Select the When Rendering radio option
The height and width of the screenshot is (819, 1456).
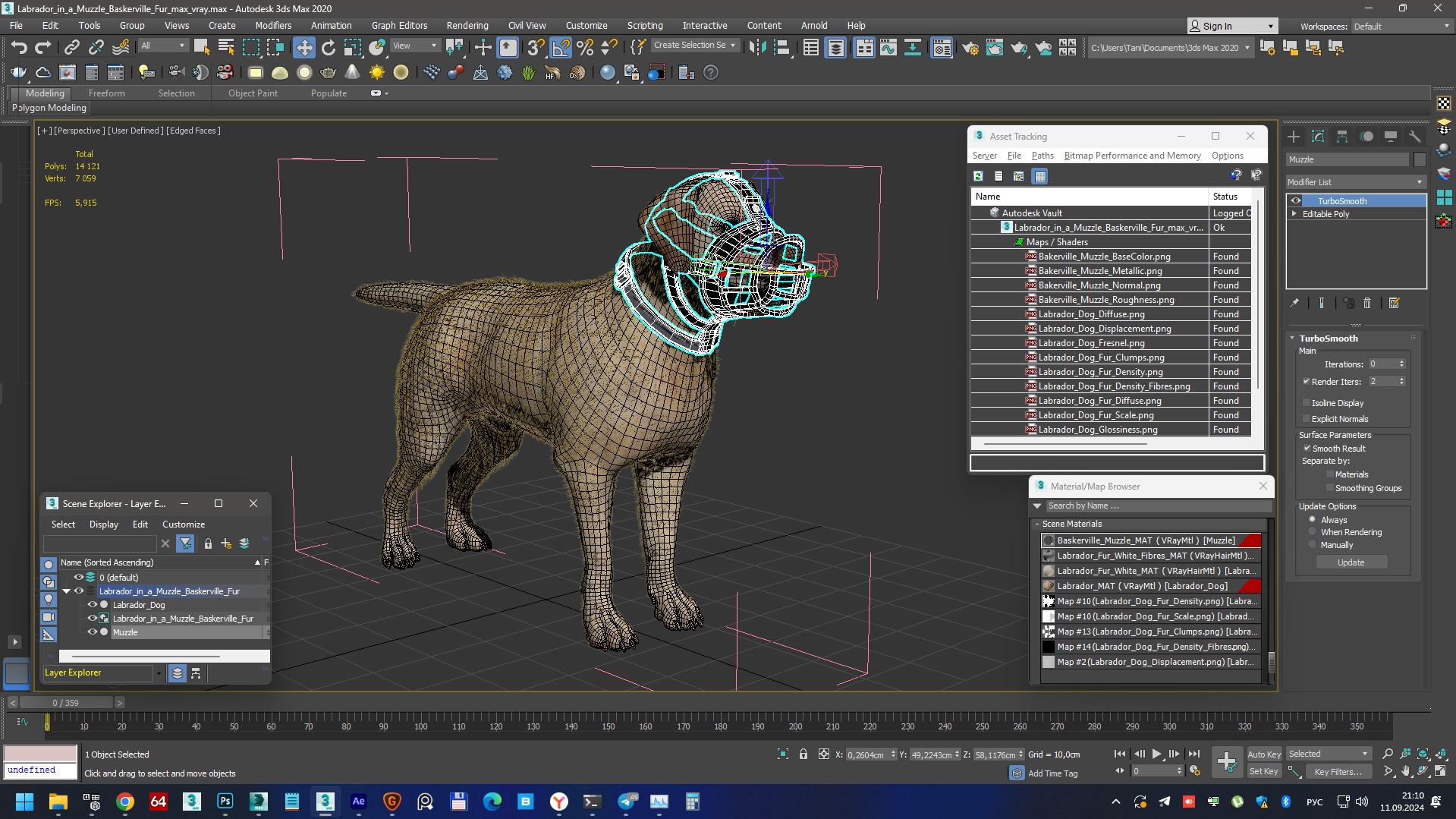point(1312,532)
